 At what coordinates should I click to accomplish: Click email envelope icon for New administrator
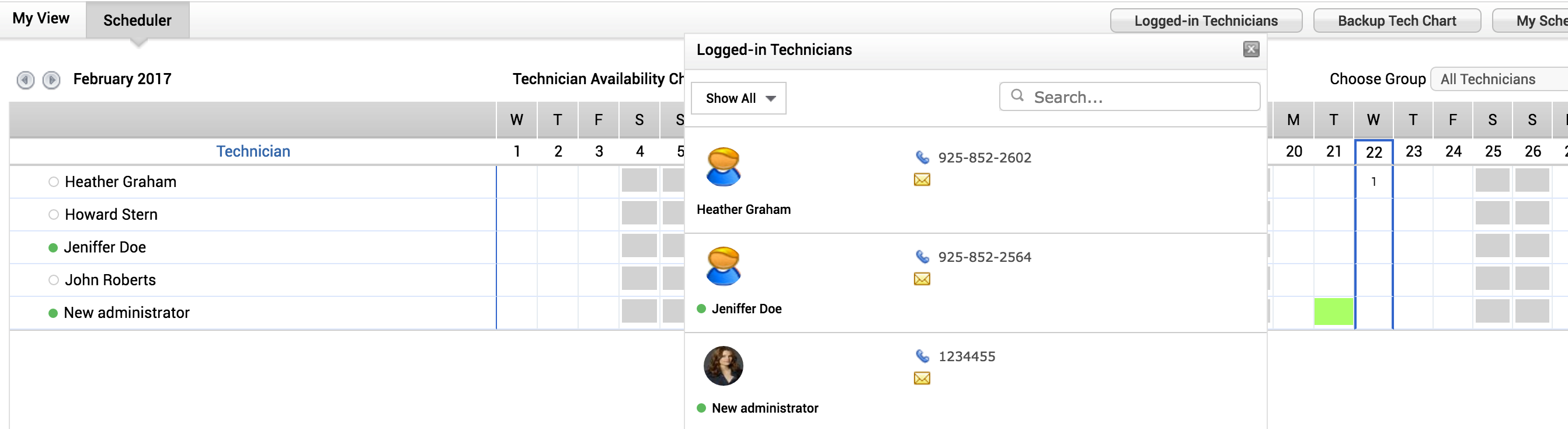(922, 378)
